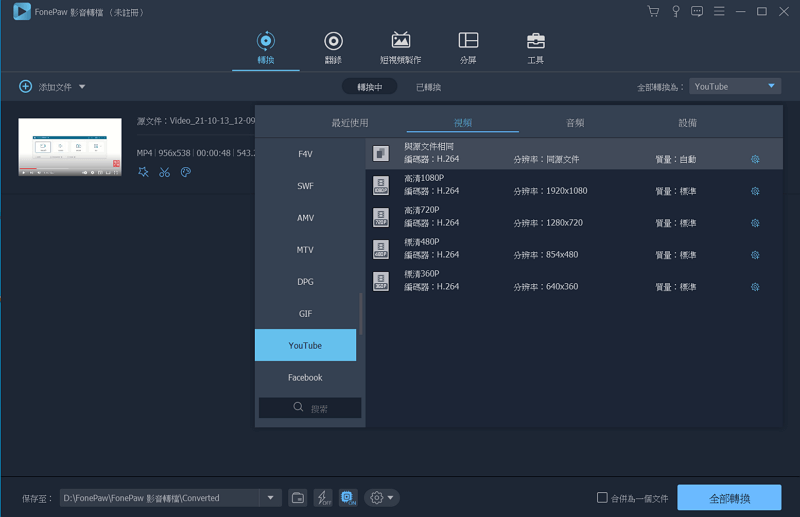Click the scissors cut icon under the video

point(164,172)
